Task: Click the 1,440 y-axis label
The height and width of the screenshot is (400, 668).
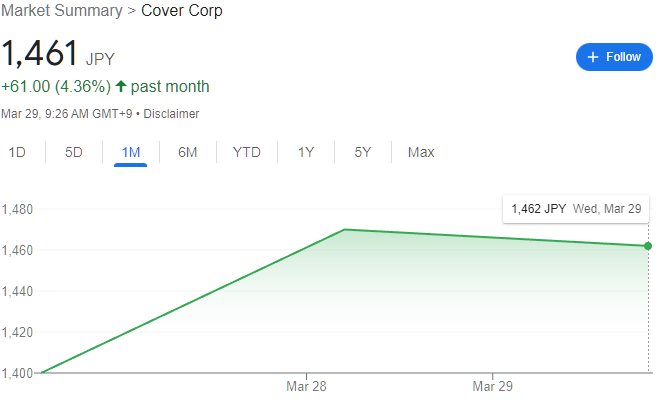Action: click(17, 291)
